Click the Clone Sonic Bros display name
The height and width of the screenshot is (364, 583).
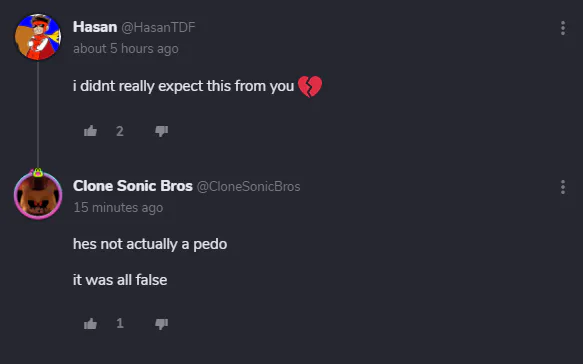[133, 186]
